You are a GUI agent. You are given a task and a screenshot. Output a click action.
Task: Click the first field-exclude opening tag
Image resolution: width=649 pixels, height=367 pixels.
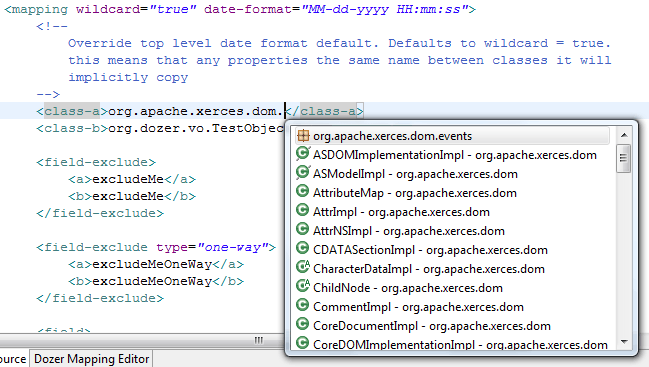click(96, 162)
